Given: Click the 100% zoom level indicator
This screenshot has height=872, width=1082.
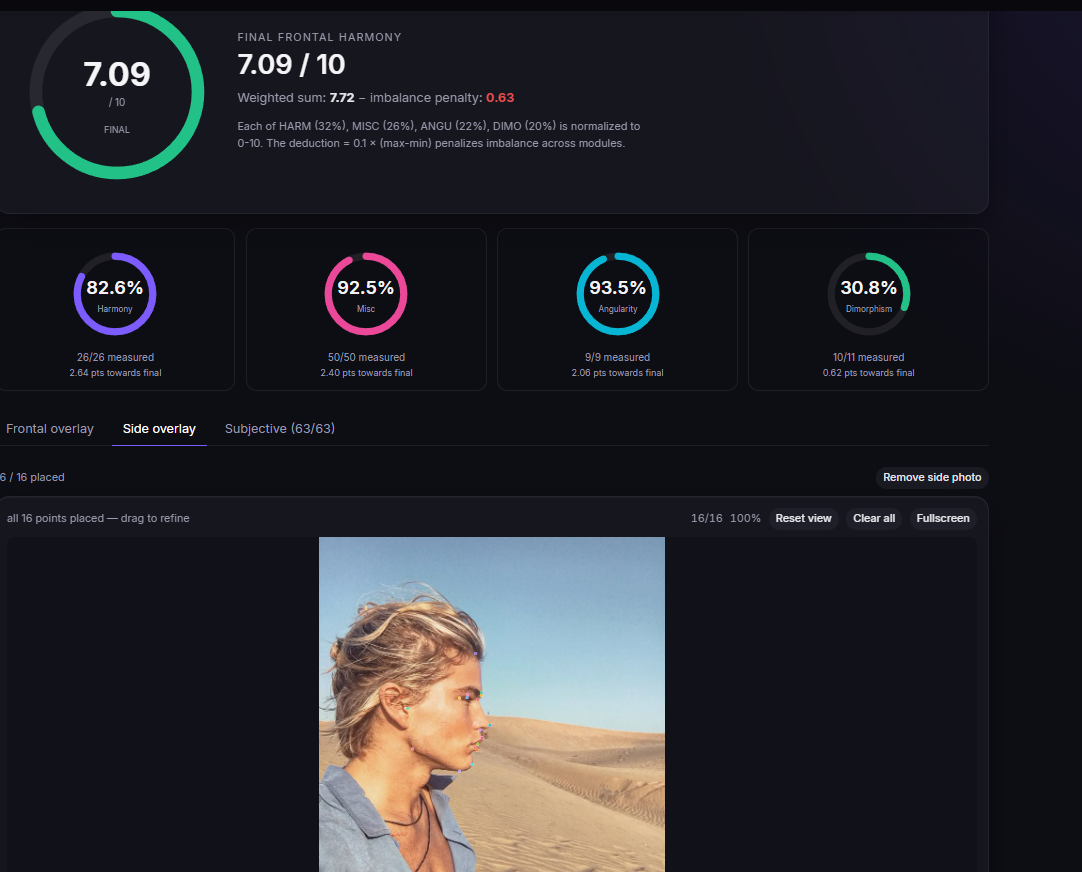Looking at the screenshot, I should [x=745, y=518].
